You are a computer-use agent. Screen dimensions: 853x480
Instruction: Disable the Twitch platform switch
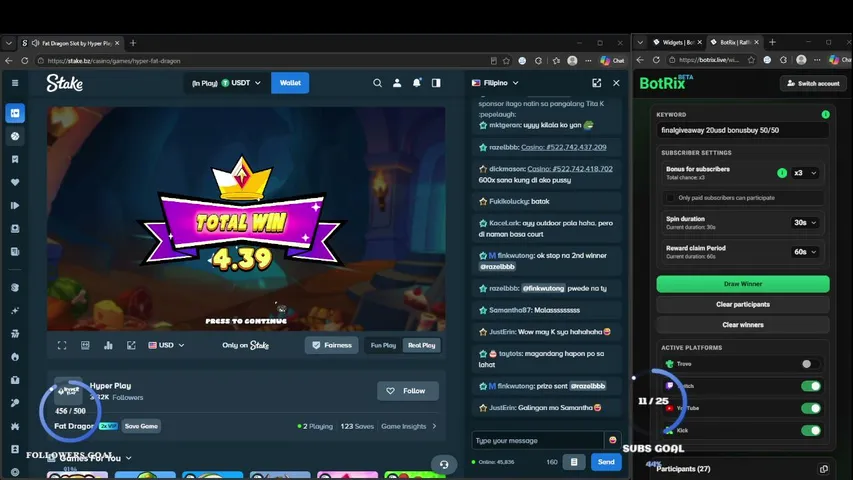(x=811, y=386)
